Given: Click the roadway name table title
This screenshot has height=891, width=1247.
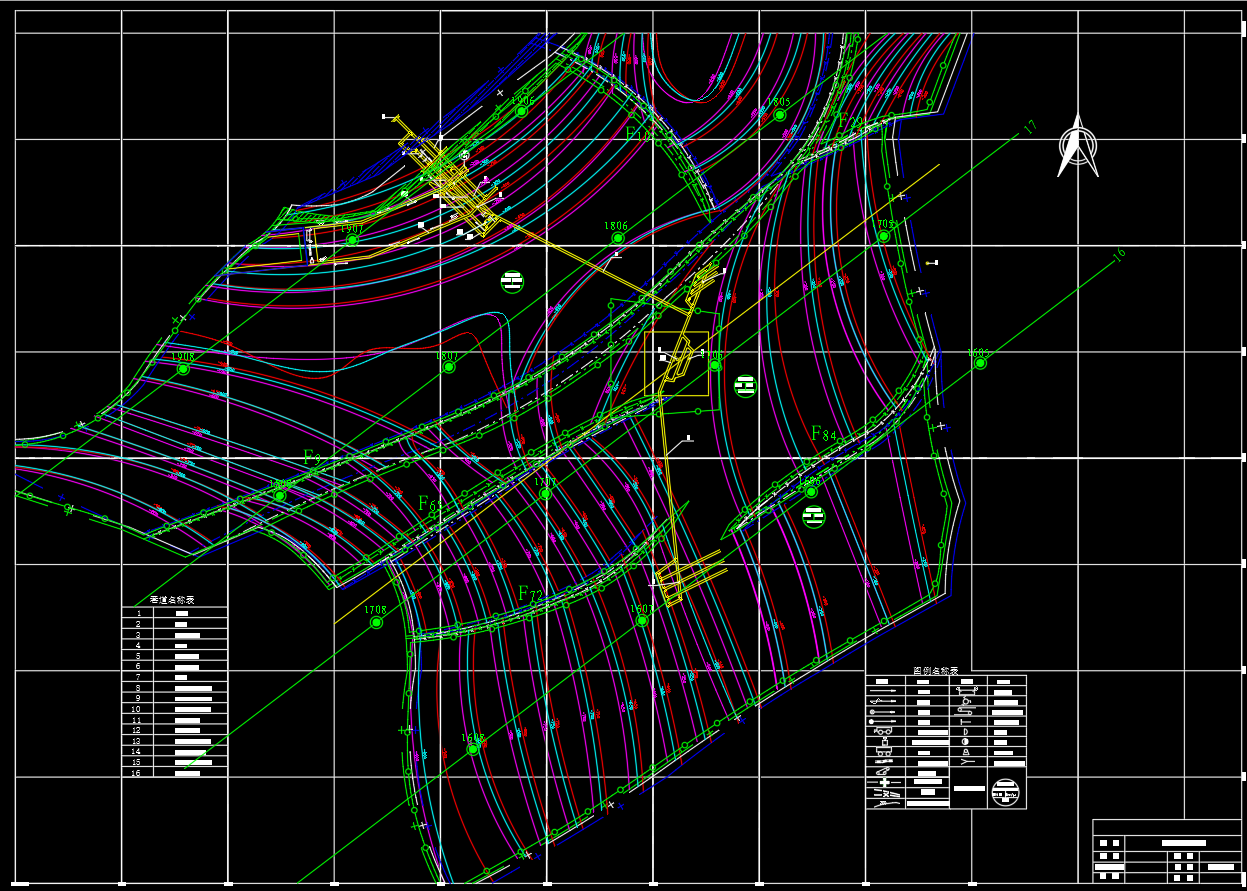Looking at the screenshot, I should click(x=172, y=600).
